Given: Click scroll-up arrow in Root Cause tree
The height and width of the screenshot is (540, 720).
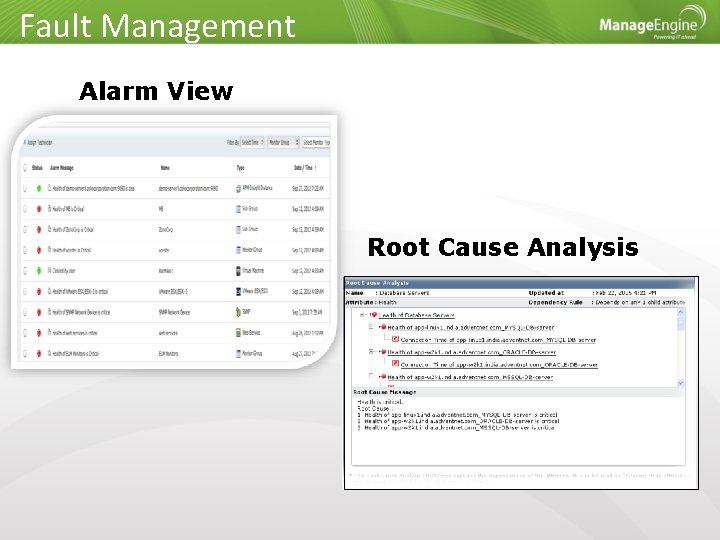Looking at the screenshot, I should coord(681,312).
